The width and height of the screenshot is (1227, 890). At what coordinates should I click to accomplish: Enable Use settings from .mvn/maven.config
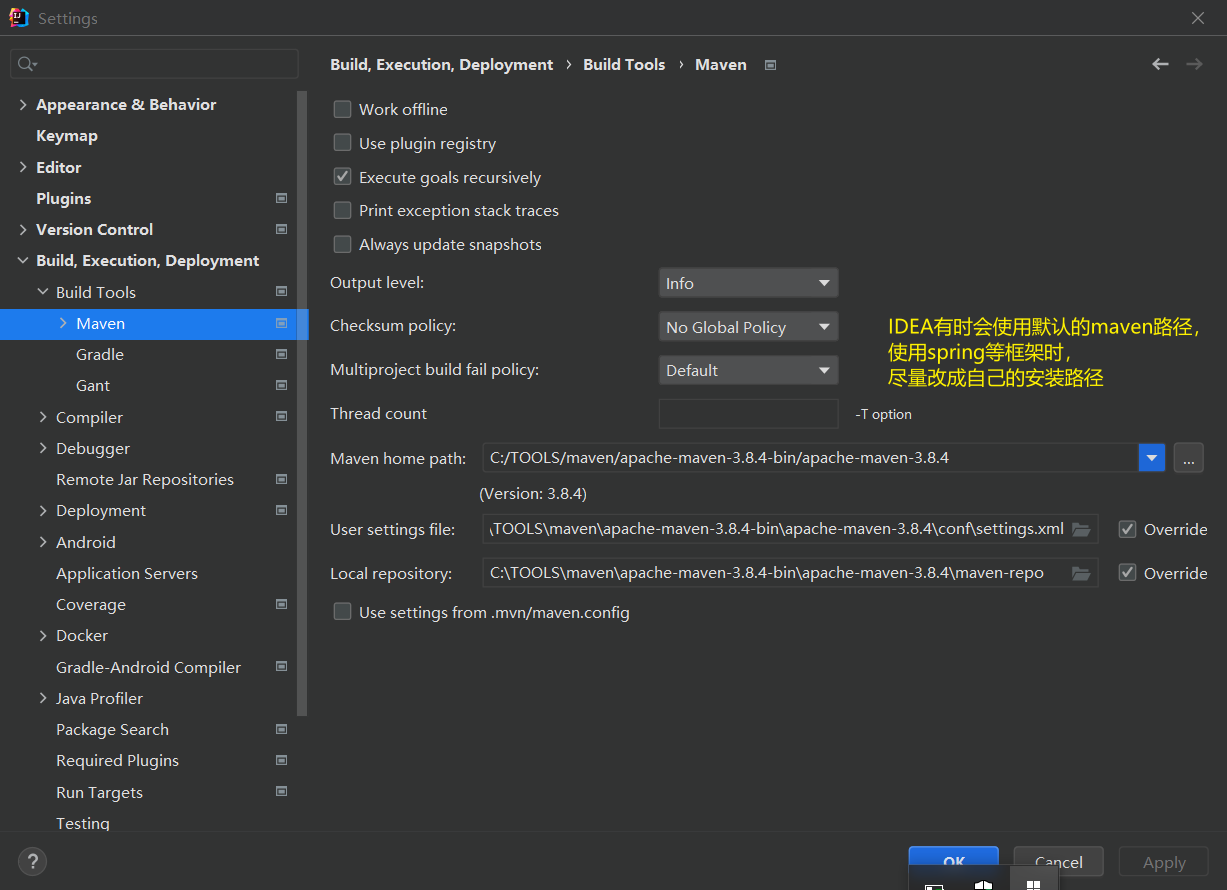(x=342, y=612)
